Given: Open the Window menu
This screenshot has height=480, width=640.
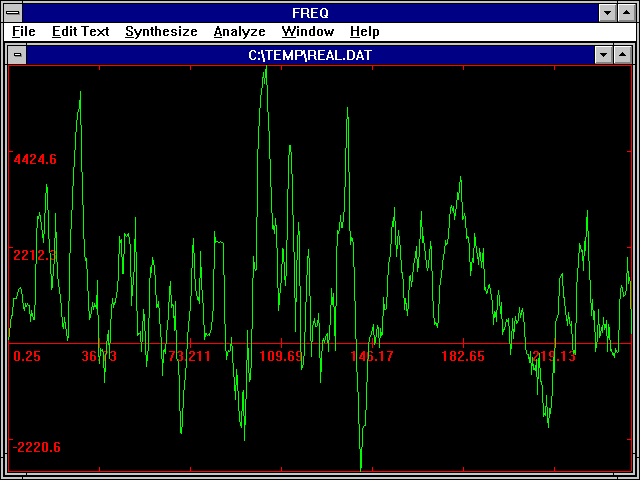Looking at the screenshot, I should tap(308, 32).
